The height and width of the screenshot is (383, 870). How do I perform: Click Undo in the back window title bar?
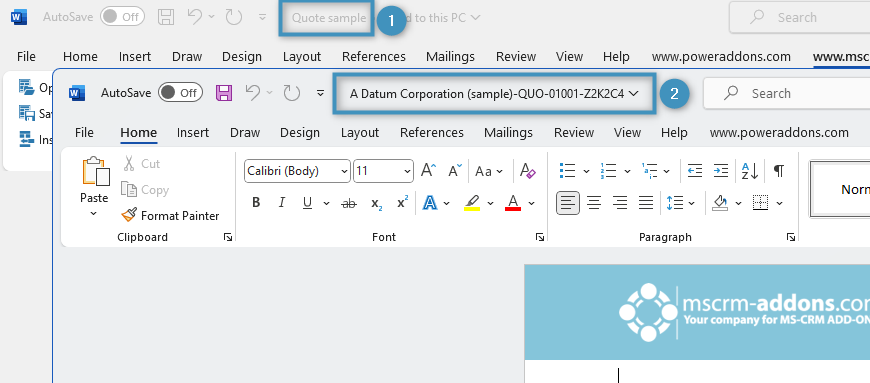(x=195, y=17)
